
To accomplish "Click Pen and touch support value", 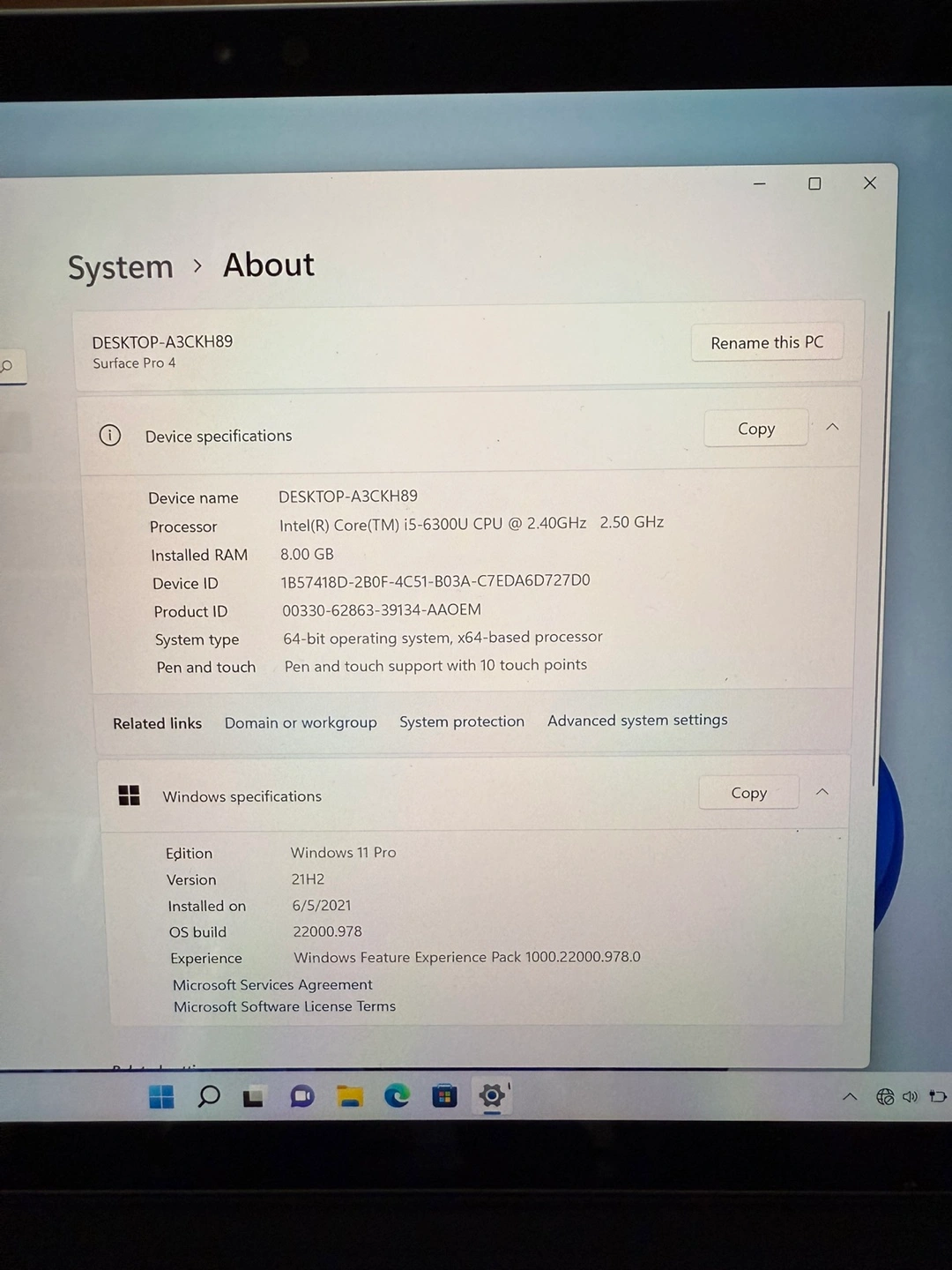I will pyautogui.click(x=435, y=665).
